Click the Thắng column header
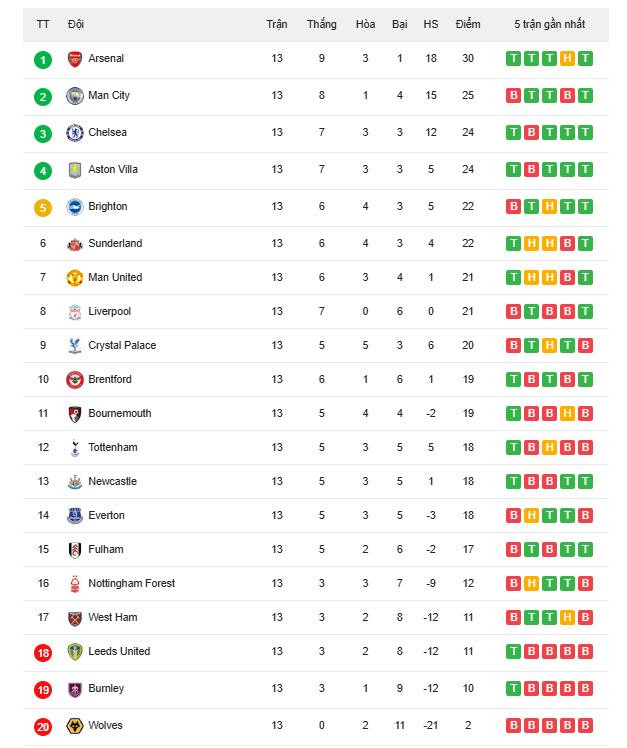This screenshot has height=748, width=627. (x=322, y=24)
